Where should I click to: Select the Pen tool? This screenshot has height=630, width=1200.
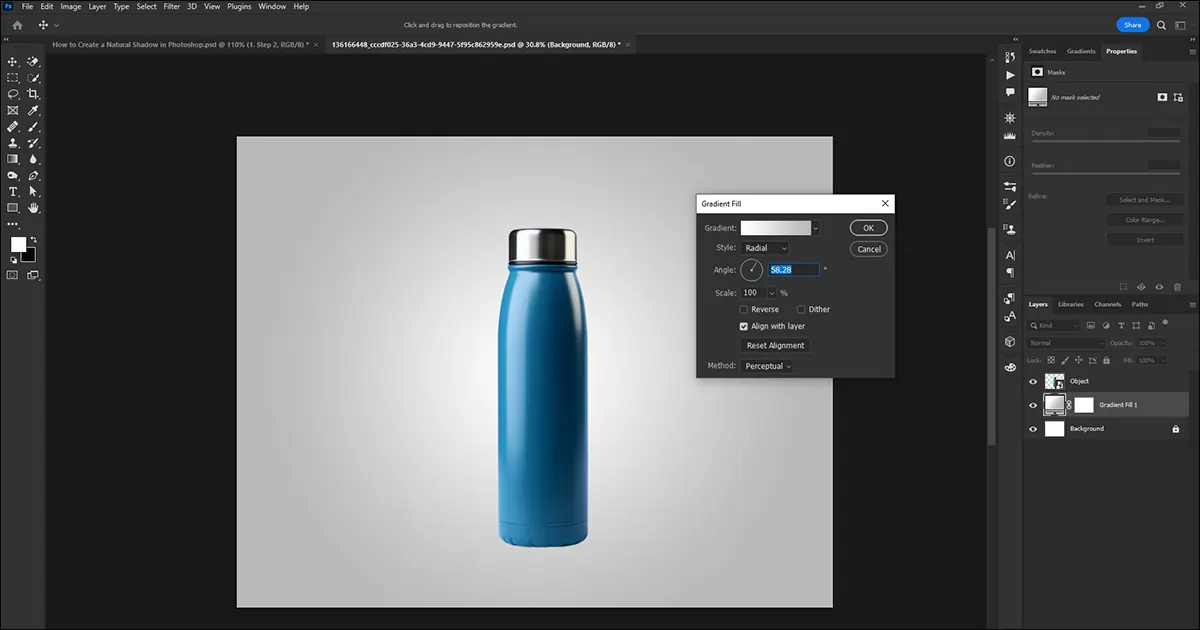tap(34, 175)
